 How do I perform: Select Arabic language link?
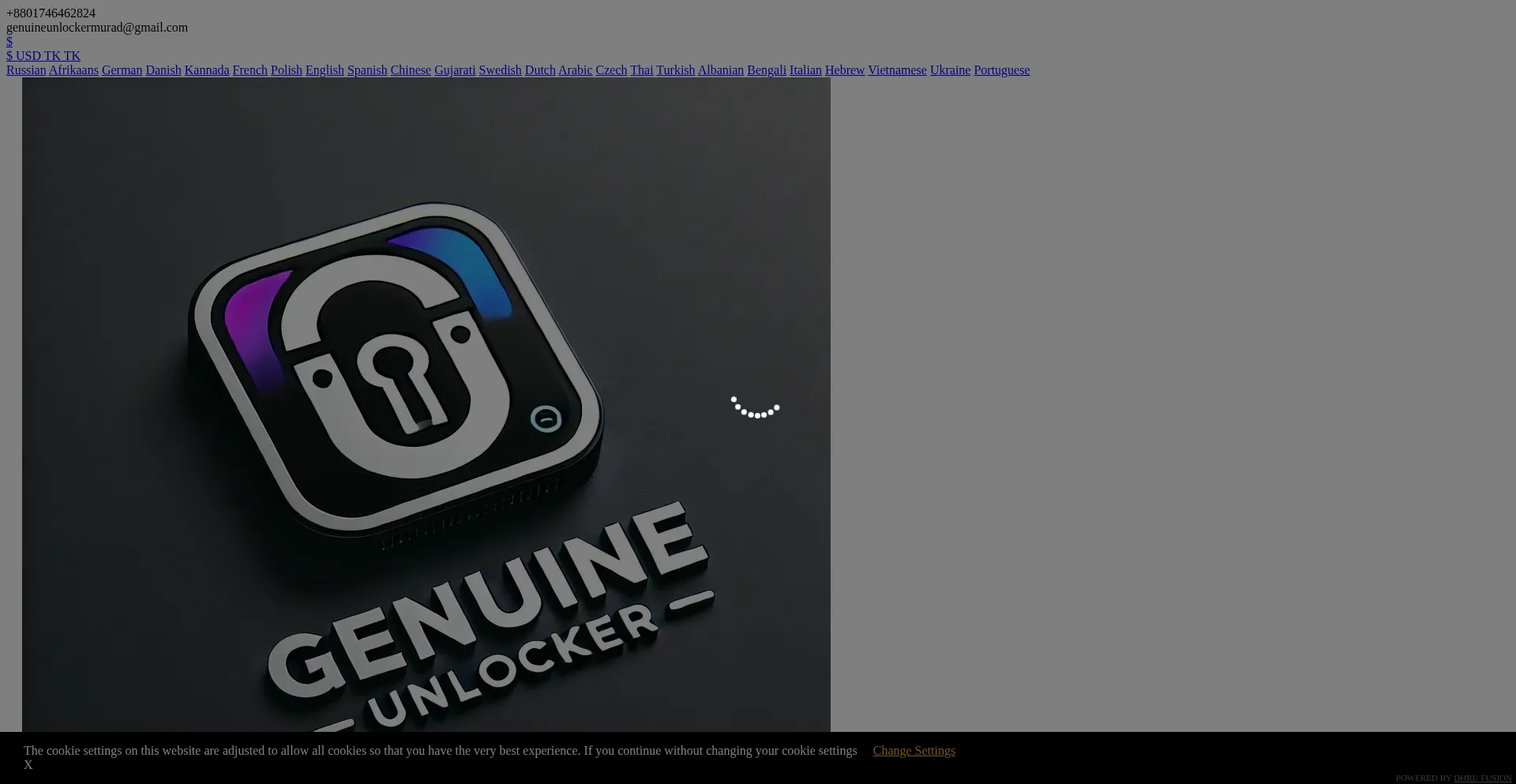(575, 70)
